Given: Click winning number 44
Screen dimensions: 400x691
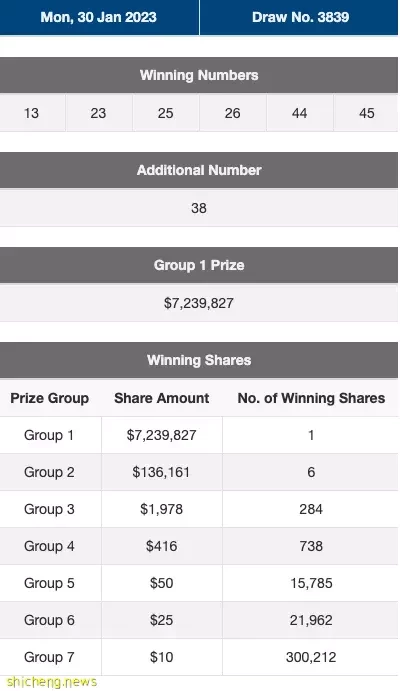Looking at the screenshot, I should coord(300,113).
